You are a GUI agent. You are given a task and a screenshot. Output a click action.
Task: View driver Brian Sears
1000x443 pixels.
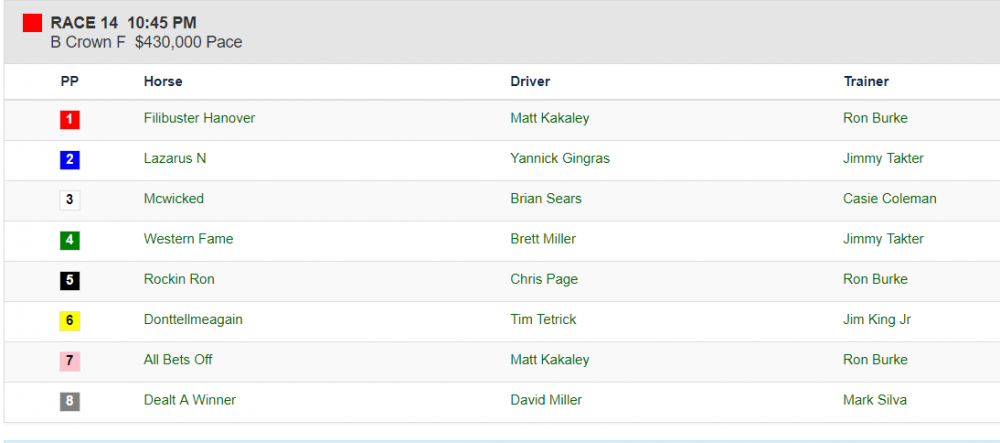pos(546,198)
